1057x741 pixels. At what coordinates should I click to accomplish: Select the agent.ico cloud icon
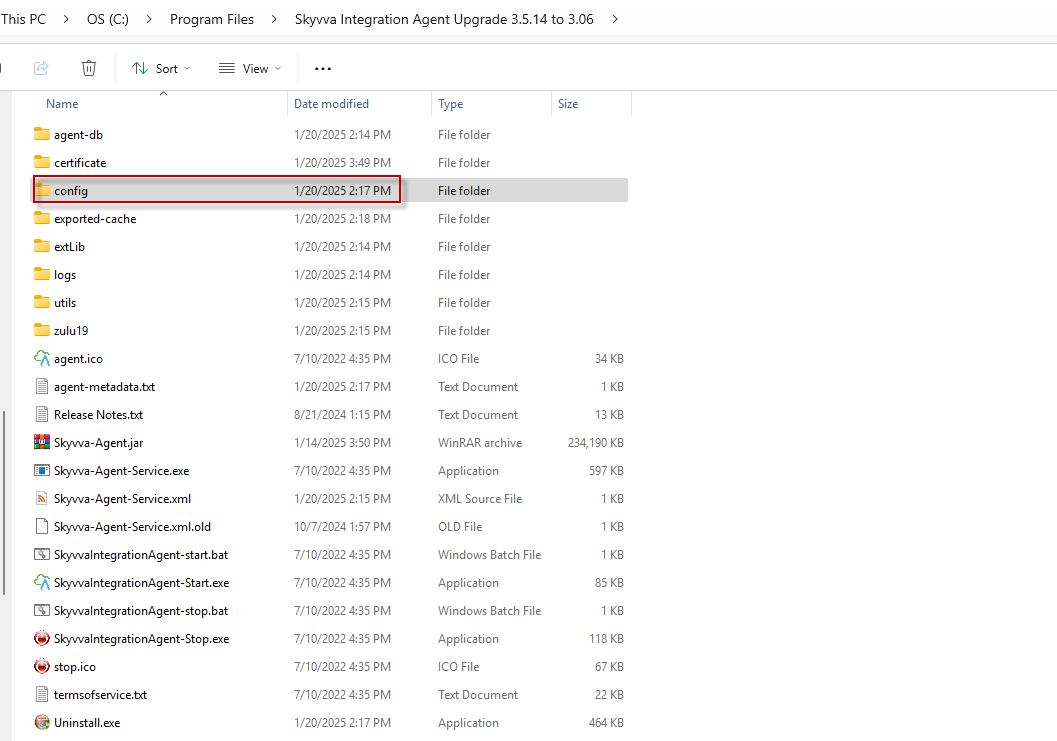(42, 359)
